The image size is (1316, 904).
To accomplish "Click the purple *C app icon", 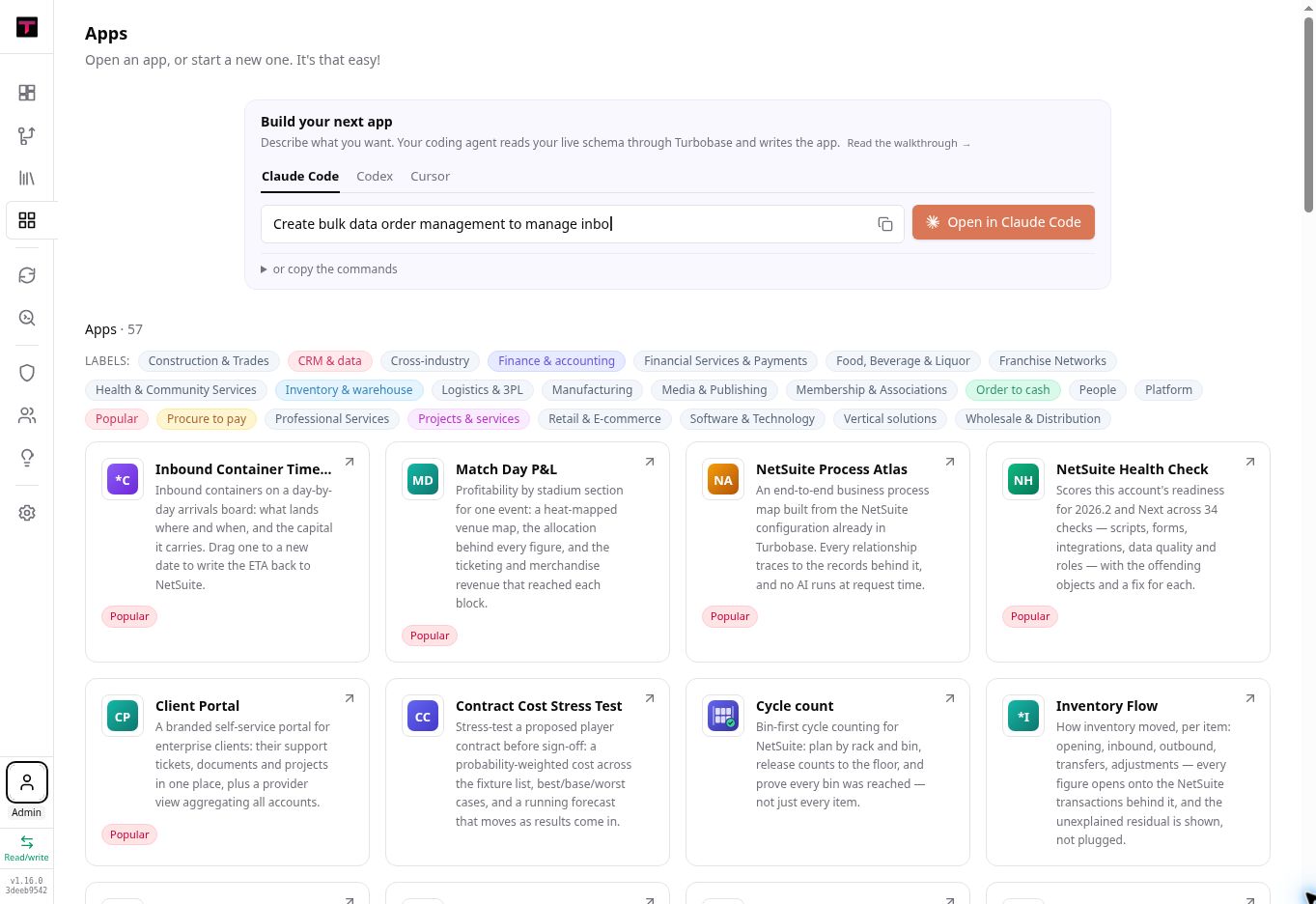I will [123, 479].
